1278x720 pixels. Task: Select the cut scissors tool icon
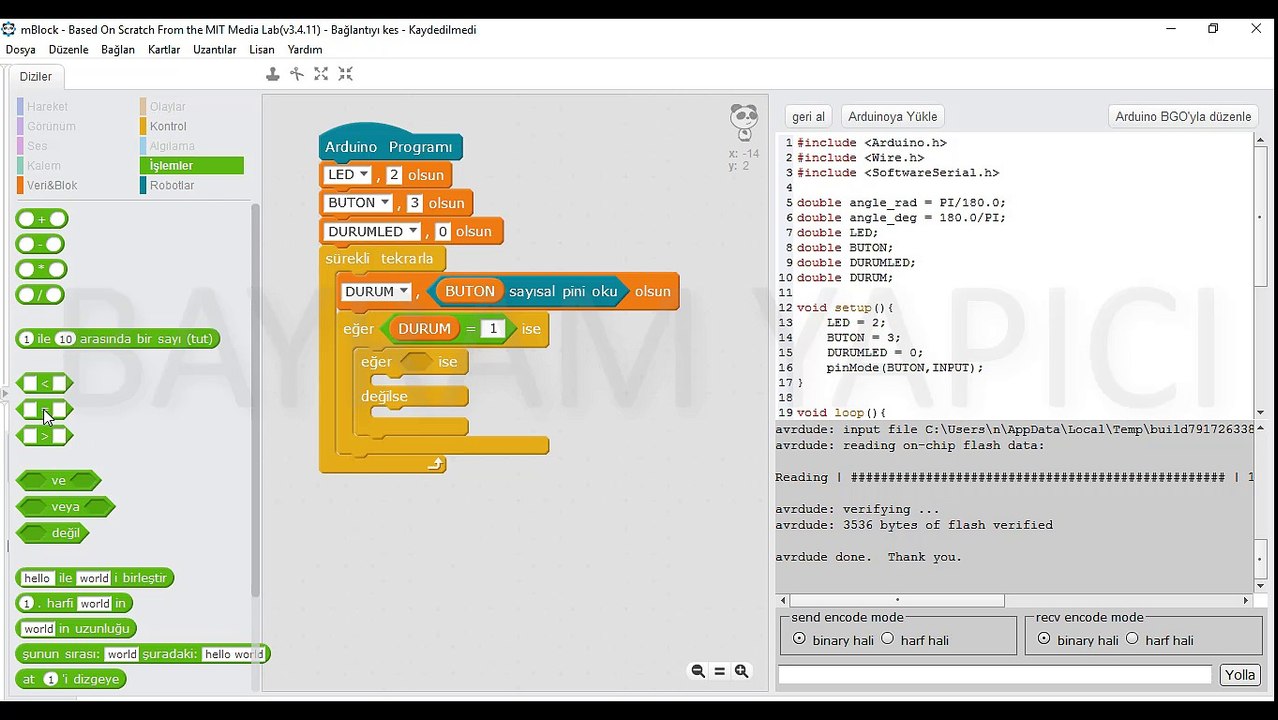(297, 74)
